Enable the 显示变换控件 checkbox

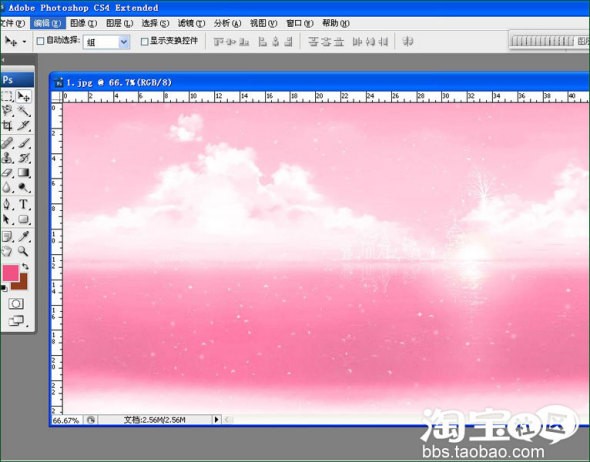(x=144, y=41)
